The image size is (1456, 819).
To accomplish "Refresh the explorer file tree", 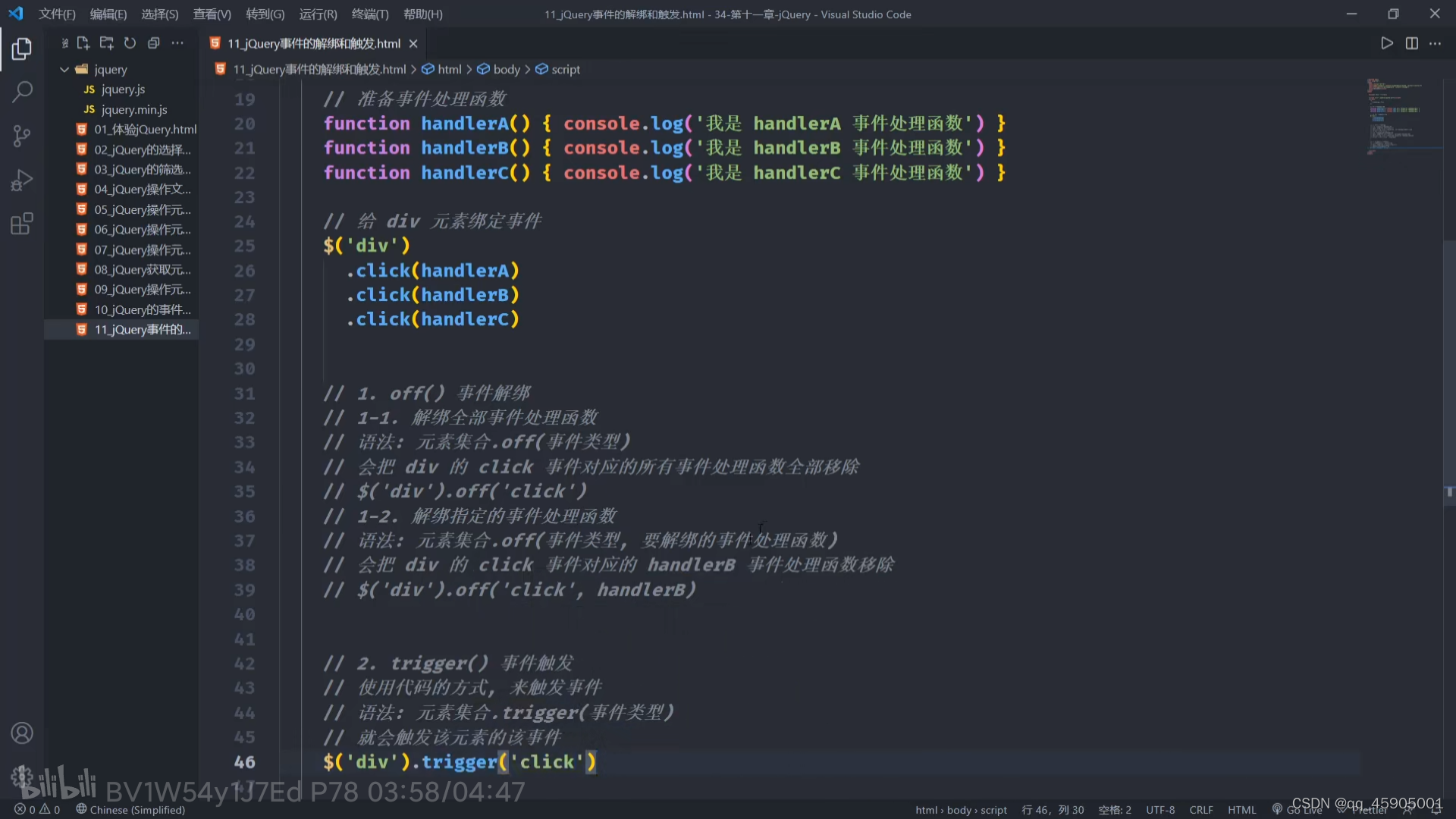I will [x=130, y=43].
